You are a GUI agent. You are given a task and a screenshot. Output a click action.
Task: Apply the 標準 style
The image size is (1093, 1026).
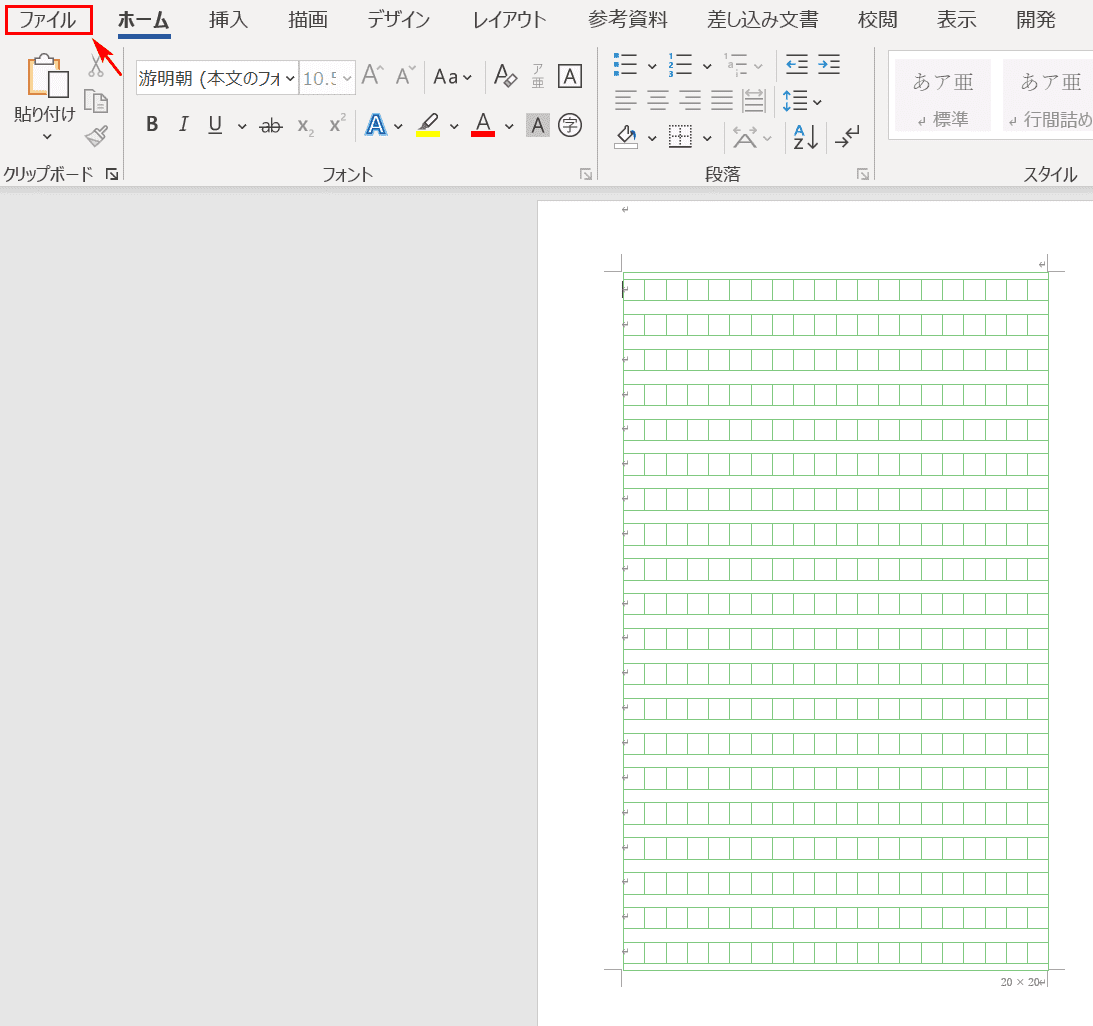[943, 95]
